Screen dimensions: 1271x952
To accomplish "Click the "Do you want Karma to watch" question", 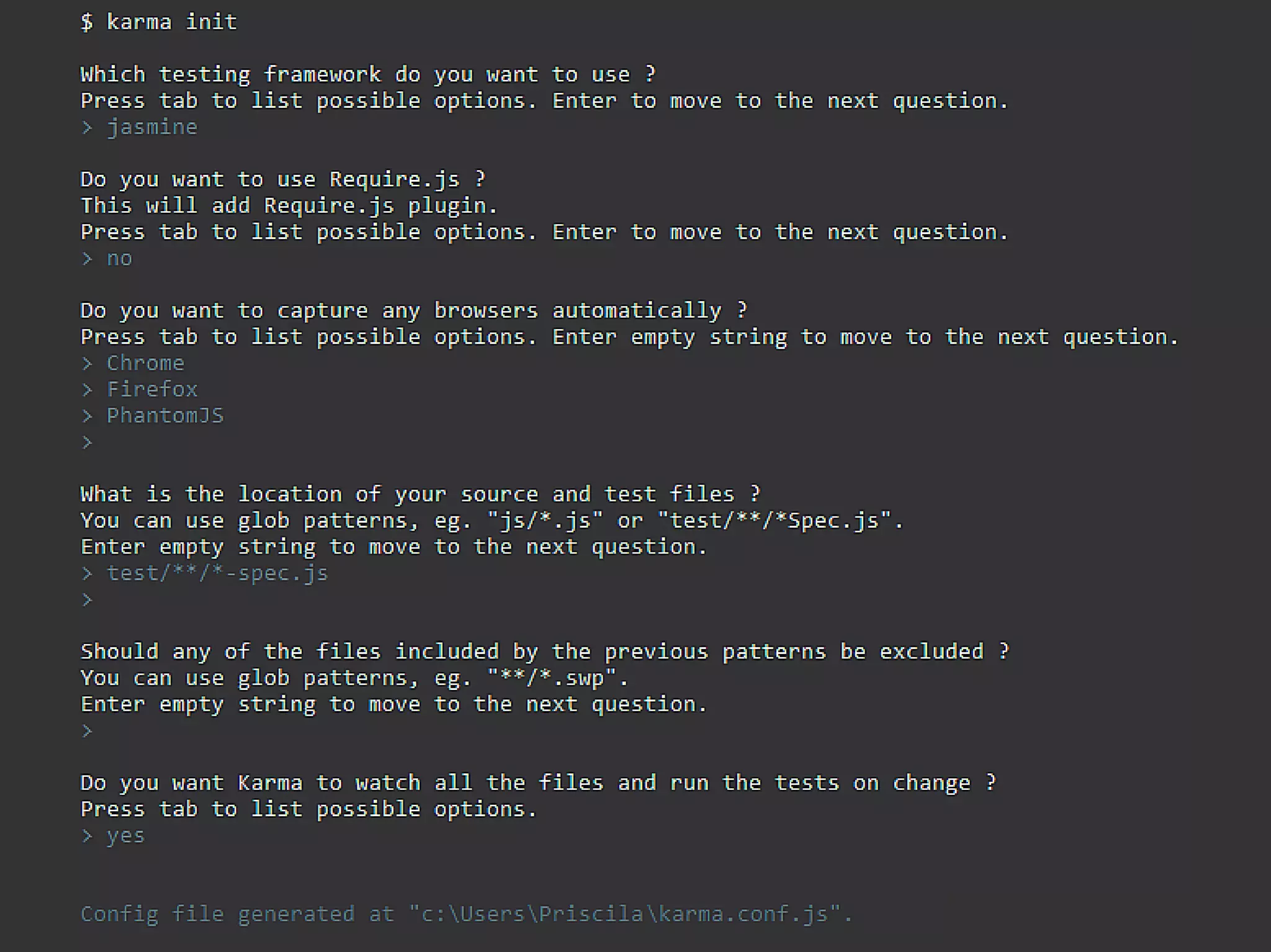I will click(x=537, y=783).
